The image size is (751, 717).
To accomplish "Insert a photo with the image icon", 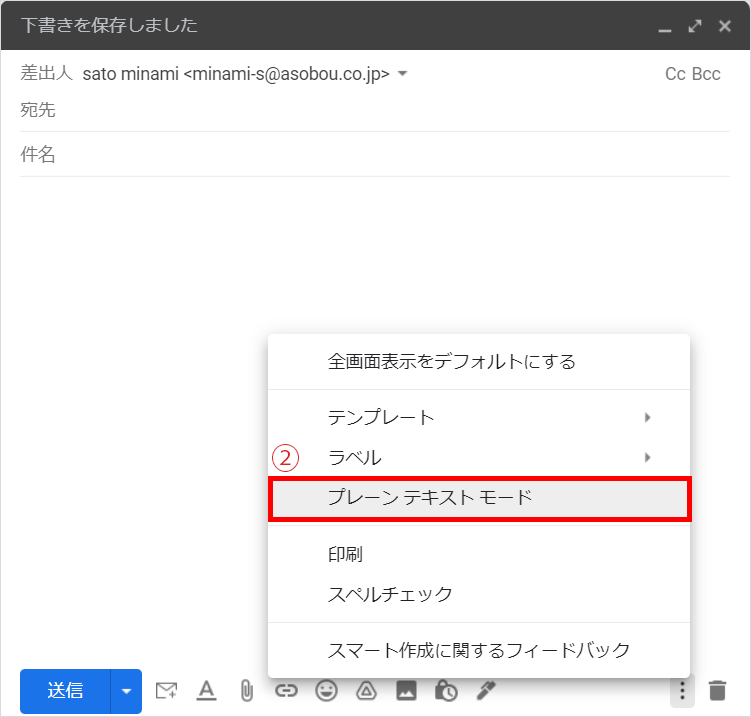I will point(406,691).
